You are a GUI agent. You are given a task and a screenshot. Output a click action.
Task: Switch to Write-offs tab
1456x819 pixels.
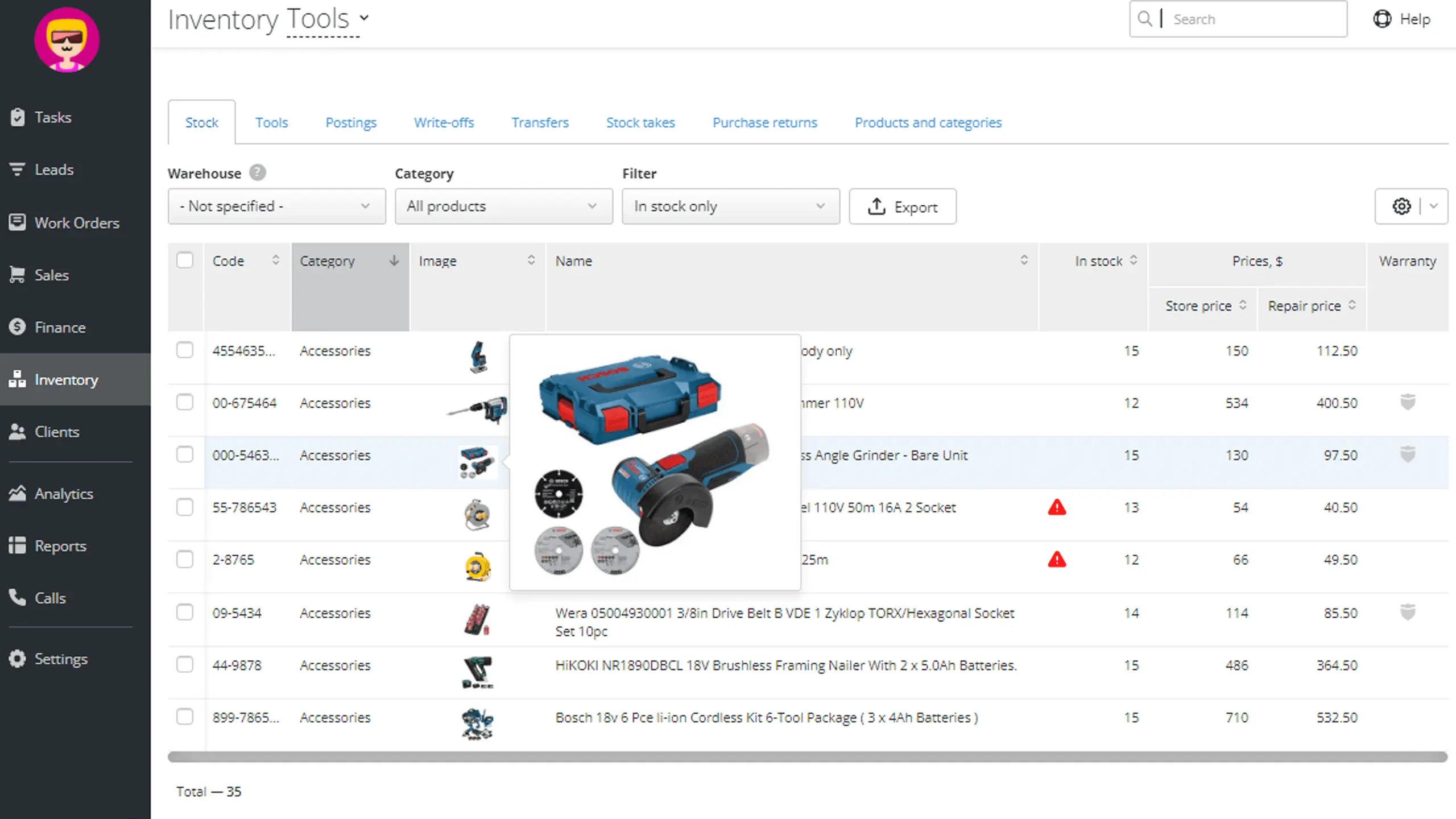(x=444, y=122)
